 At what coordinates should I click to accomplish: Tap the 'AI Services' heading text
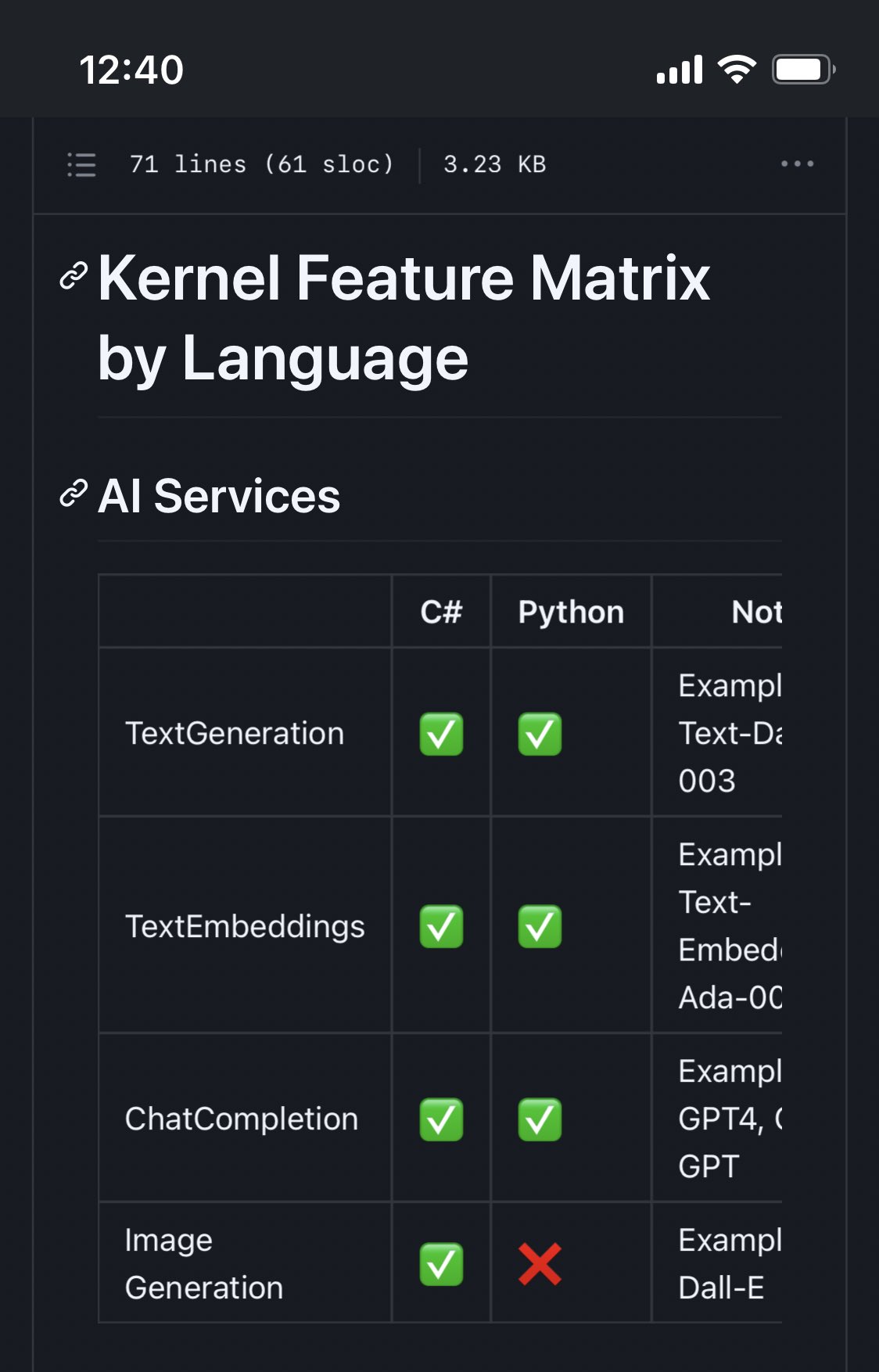click(x=219, y=496)
